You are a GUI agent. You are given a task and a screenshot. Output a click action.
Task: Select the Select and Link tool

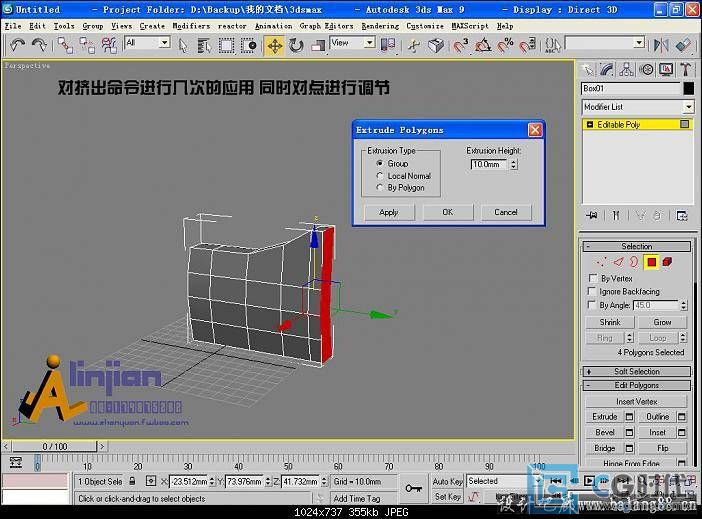tap(66, 45)
